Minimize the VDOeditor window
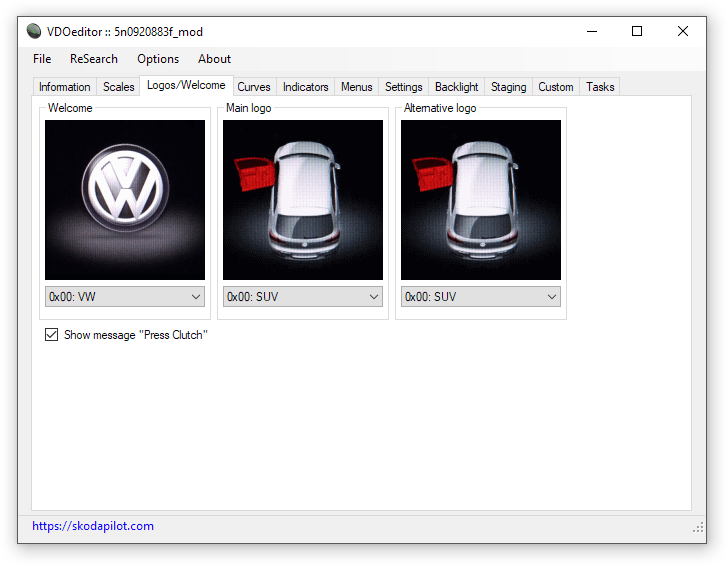 [x=592, y=32]
